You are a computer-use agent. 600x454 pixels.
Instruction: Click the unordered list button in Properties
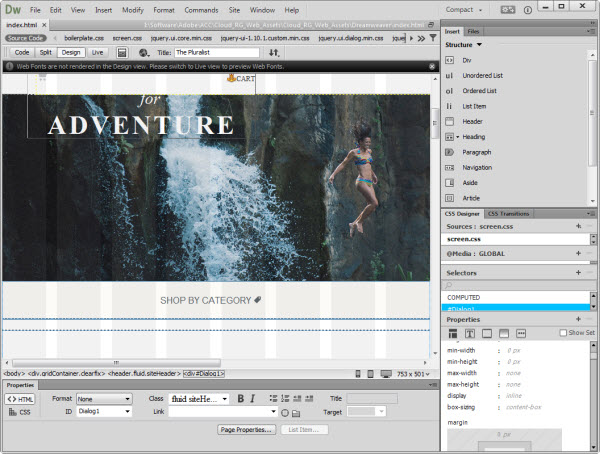273,398
